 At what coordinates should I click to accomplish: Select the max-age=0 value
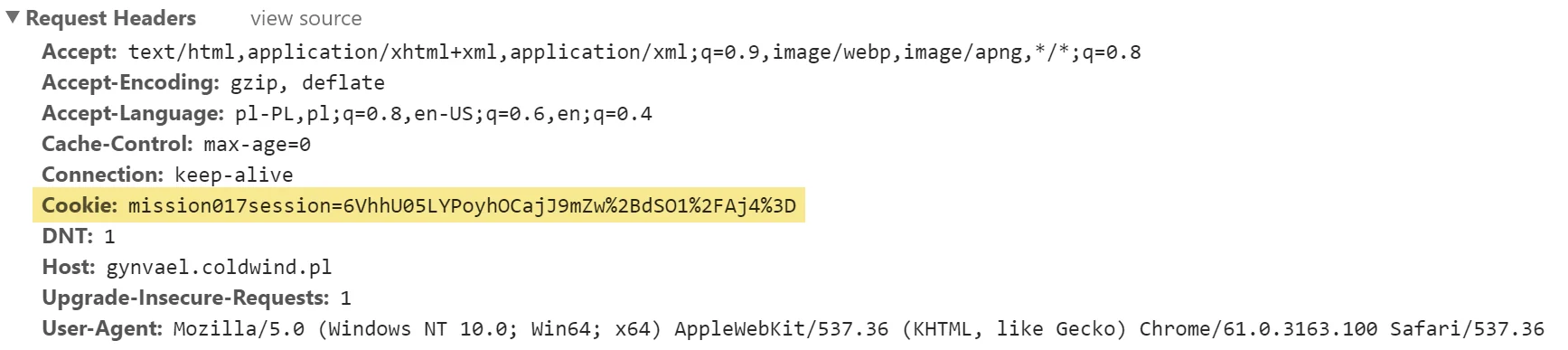click(257, 145)
